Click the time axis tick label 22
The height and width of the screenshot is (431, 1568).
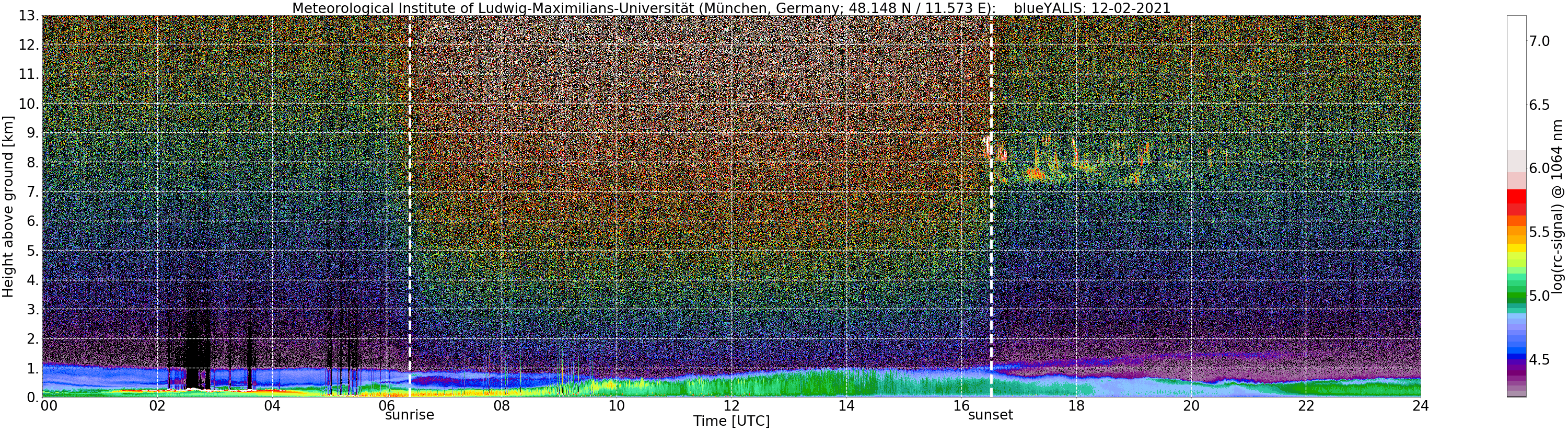click(1306, 405)
